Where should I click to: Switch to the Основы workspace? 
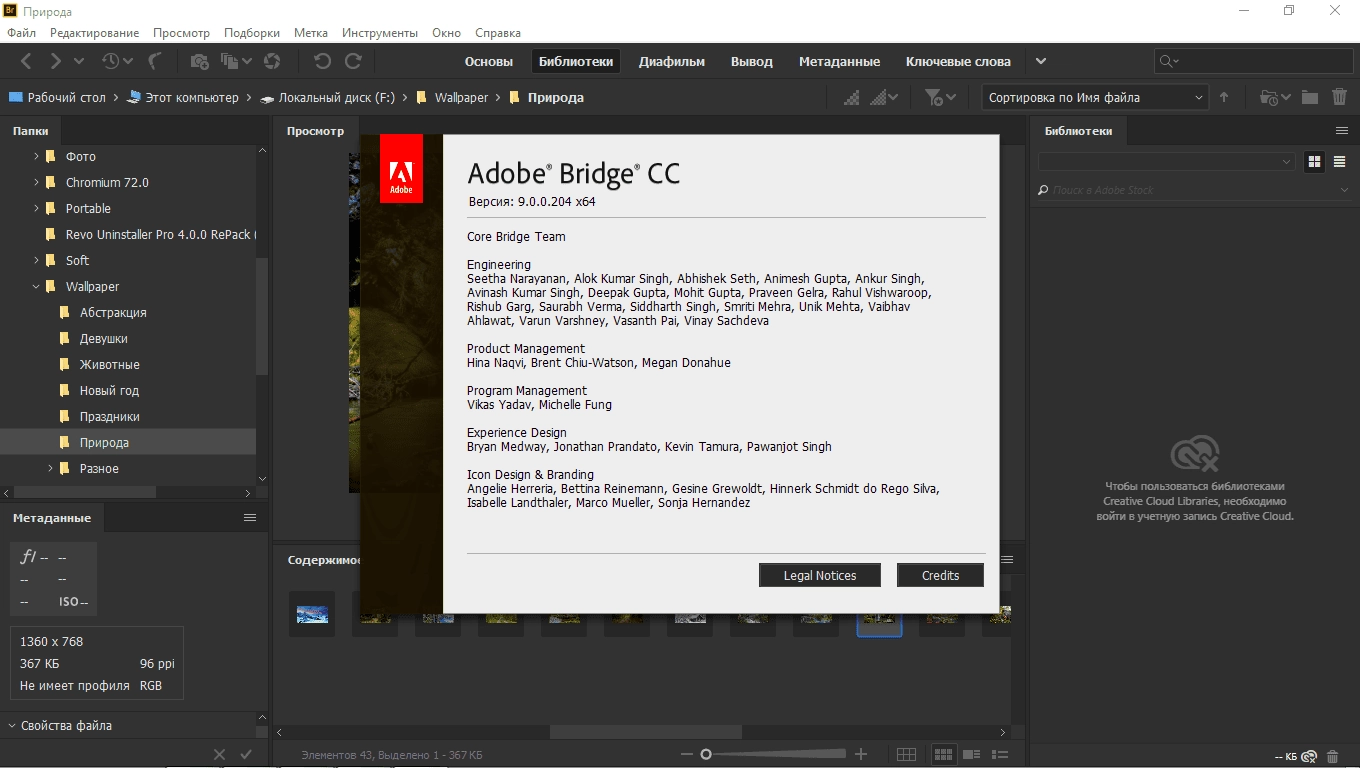coord(489,61)
